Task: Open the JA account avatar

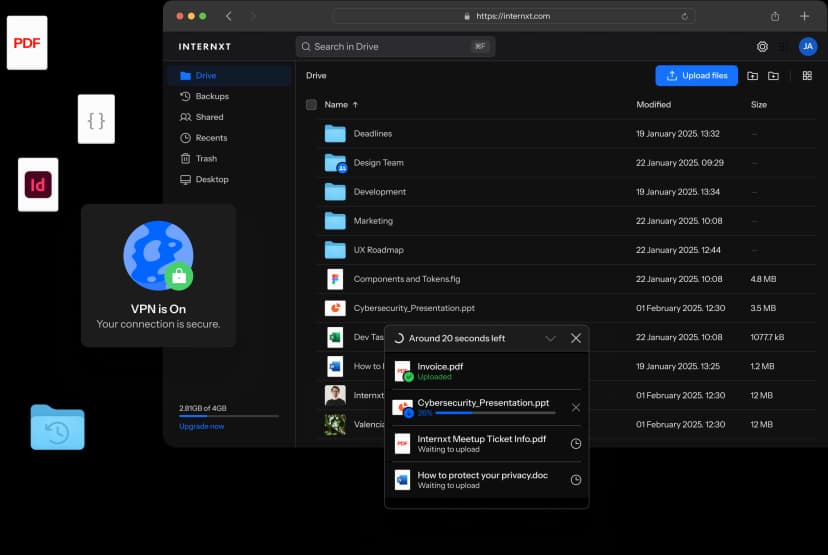Action: pyautogui.click(x=807, y=46)
